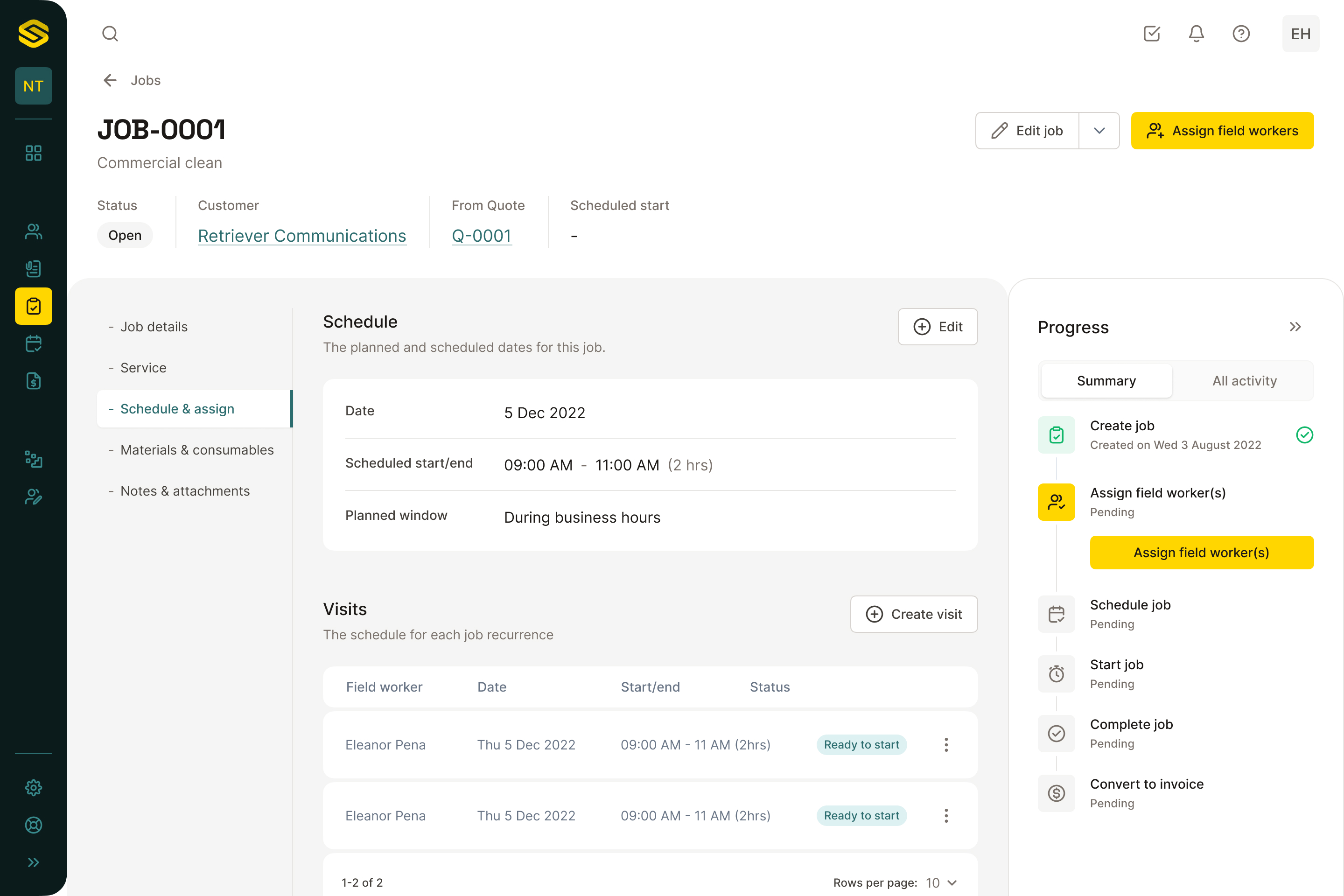Viewport: 1344px width, 896px height.
Task: Open the tasks checklist icon
Action: [x=1151, y=34]
